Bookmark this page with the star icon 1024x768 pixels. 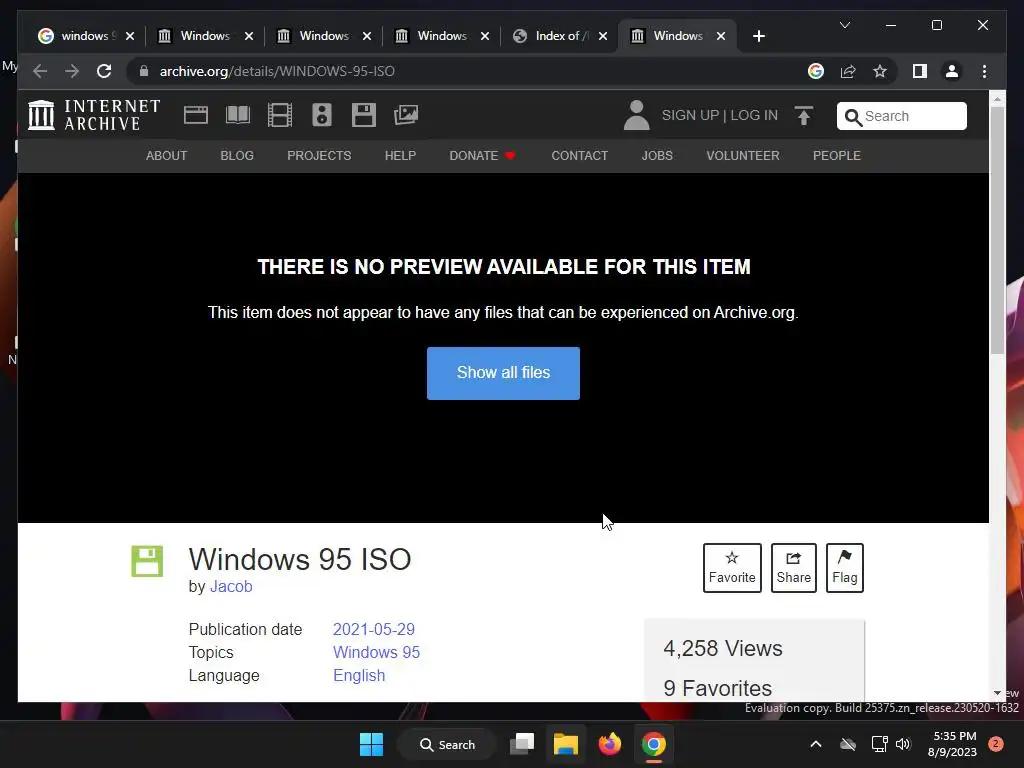pyautogui.click(x=880, y=71)
